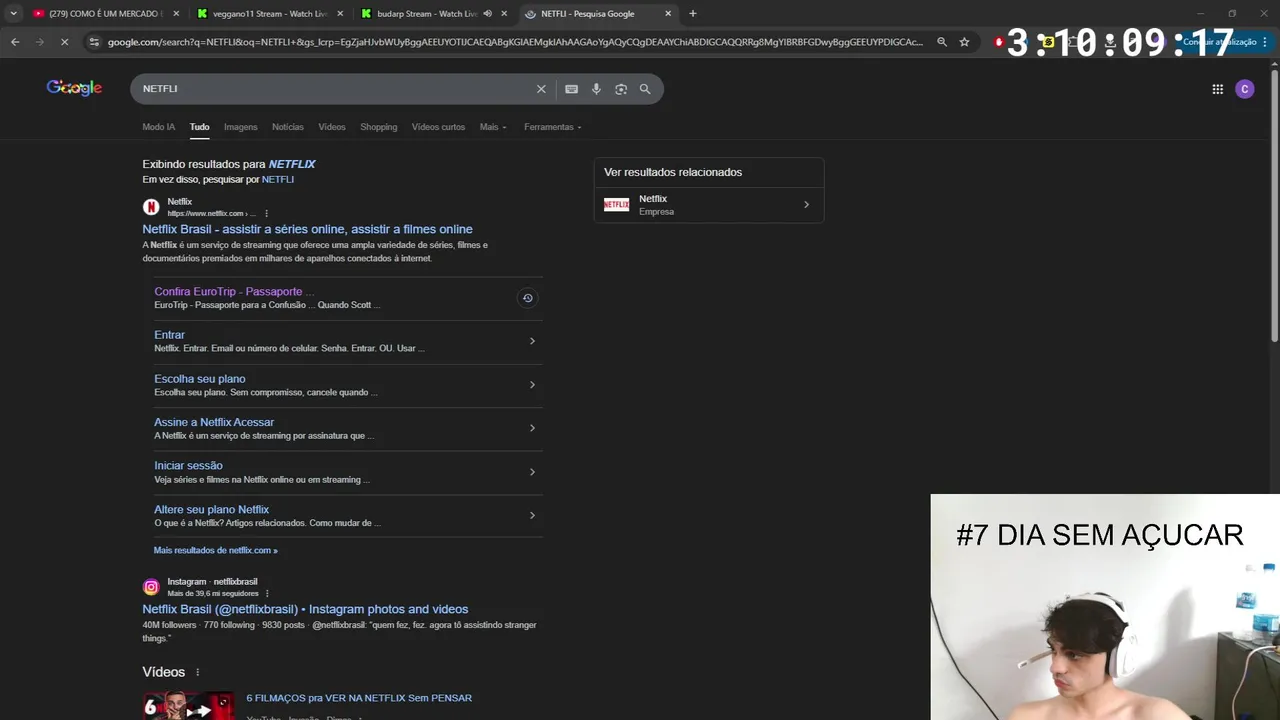Open the Instagram icon of netflixbrasil result
Viewport: 1280px width, 720px height.
(x=151, y=587)
